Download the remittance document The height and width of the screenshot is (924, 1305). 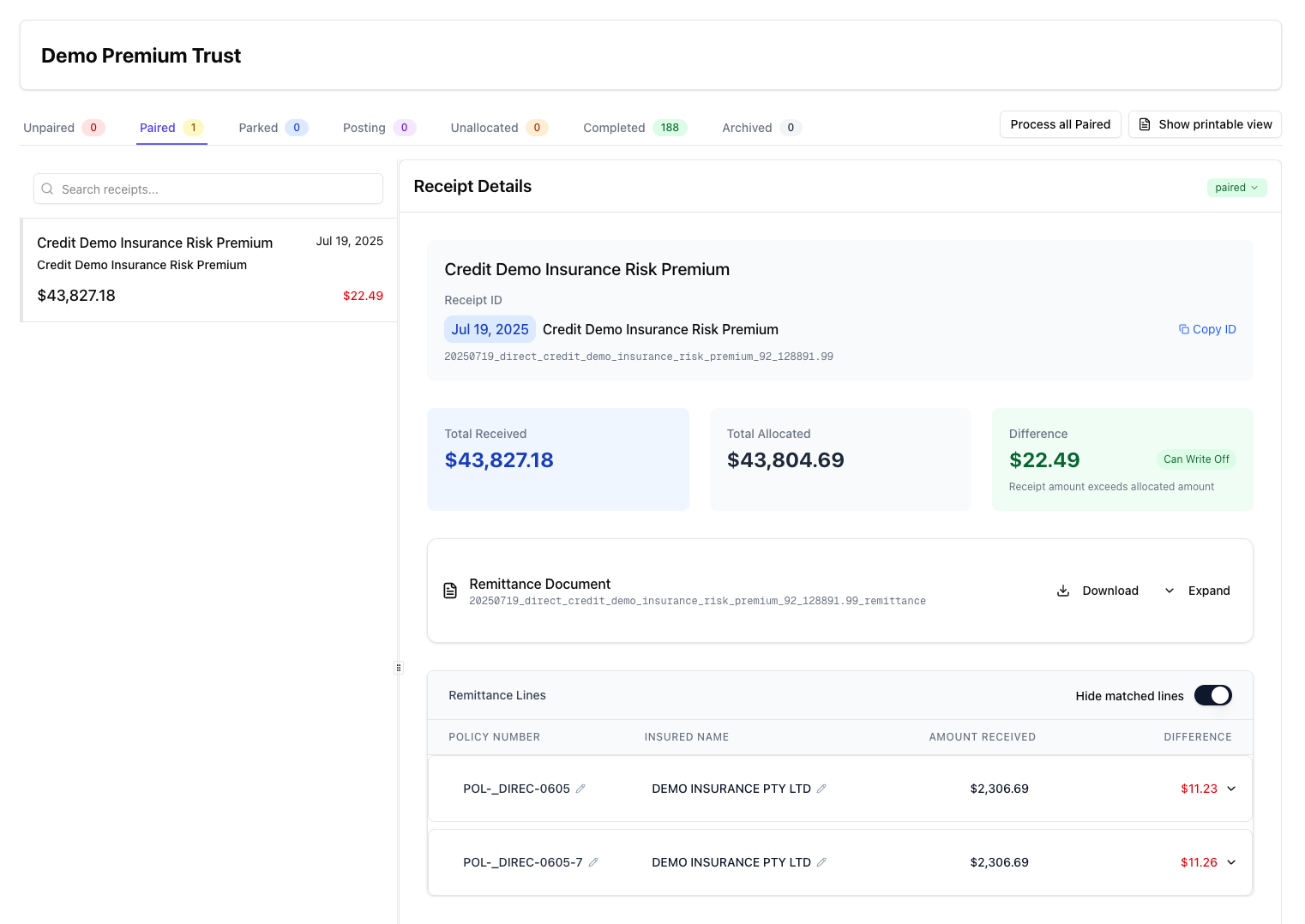(x=1098, y=591)
